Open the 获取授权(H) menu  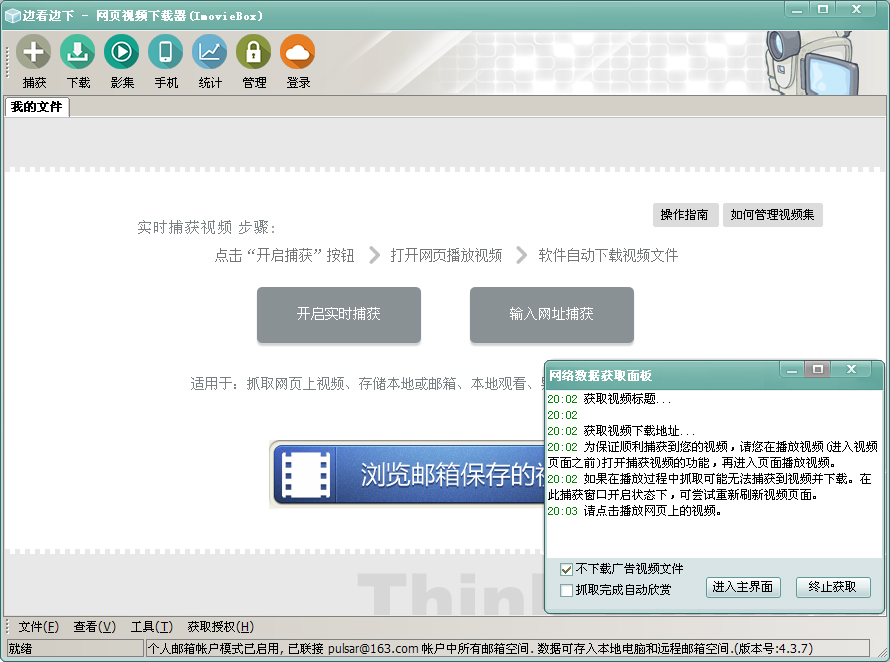click(x=220, y=627)
